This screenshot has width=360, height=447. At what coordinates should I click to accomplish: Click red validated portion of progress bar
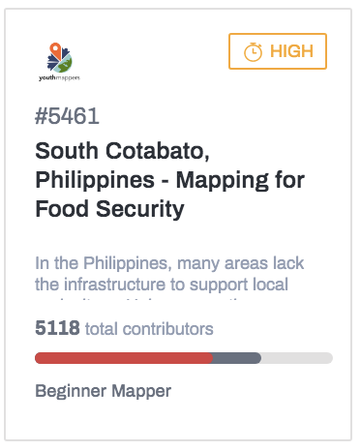[x=124, y=358]
